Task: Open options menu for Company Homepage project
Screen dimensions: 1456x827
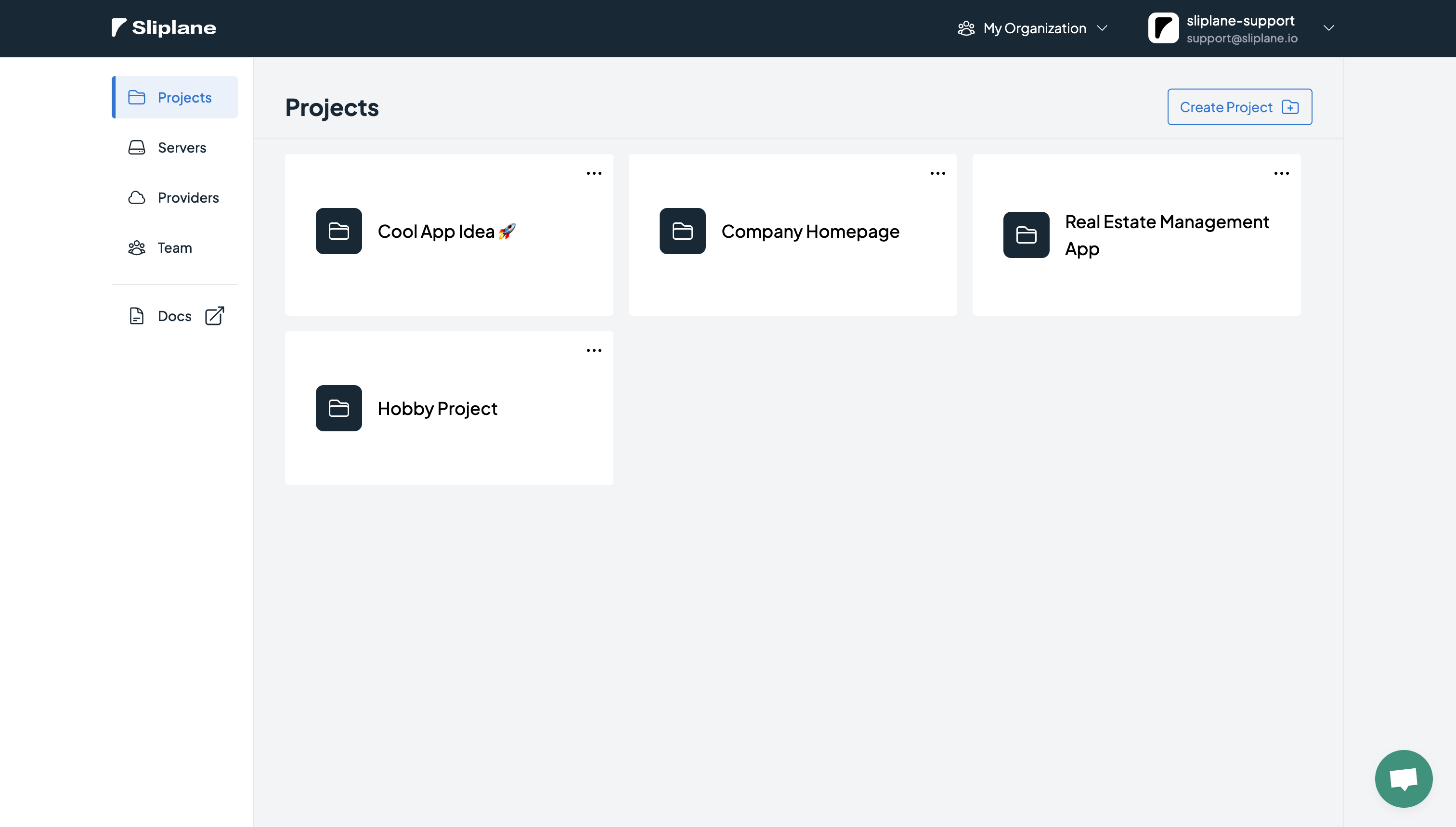Action: [937, 173]
